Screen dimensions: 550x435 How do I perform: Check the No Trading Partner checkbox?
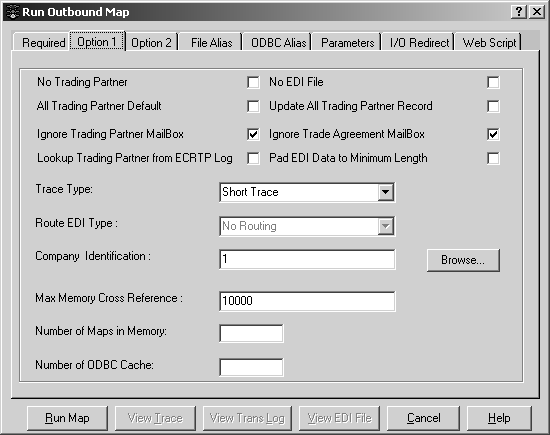[x=253, y=82]
